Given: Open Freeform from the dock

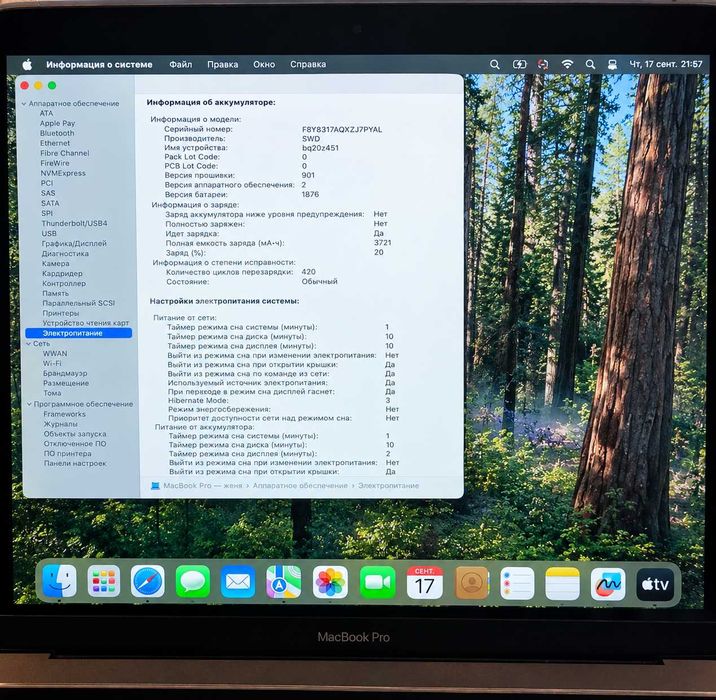Looking at the screenshot, I should click(608, 584).
